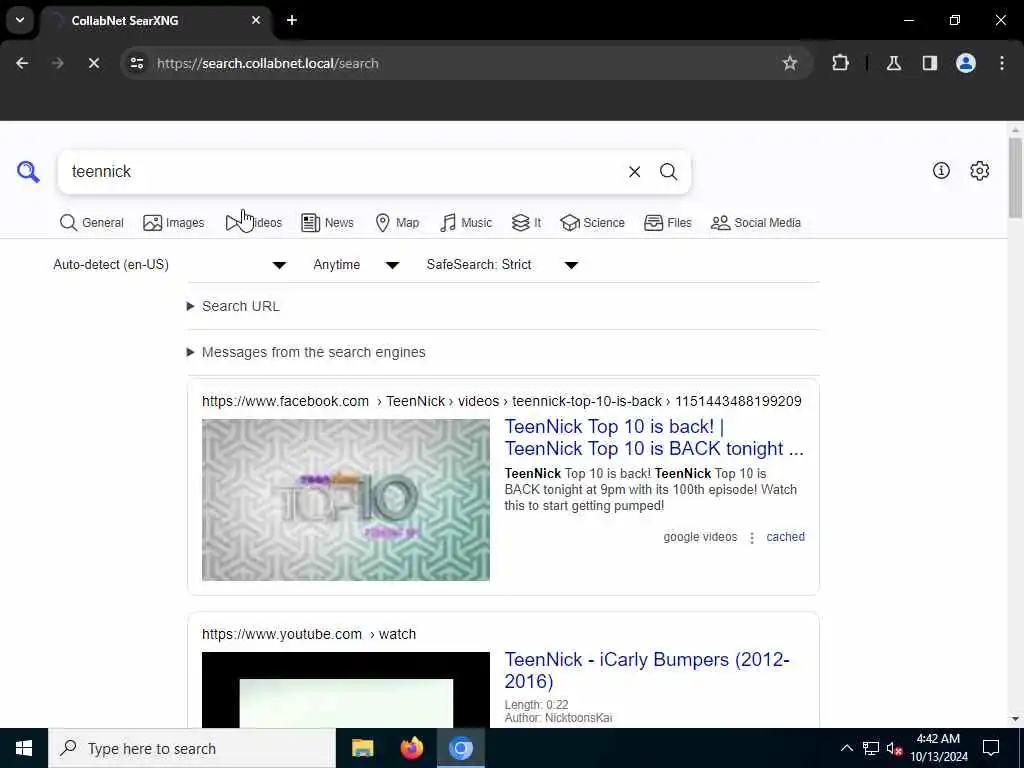This screenshot has height=768, width=1024.
Task: Open the network tray icon
Action: click(871, 748)
